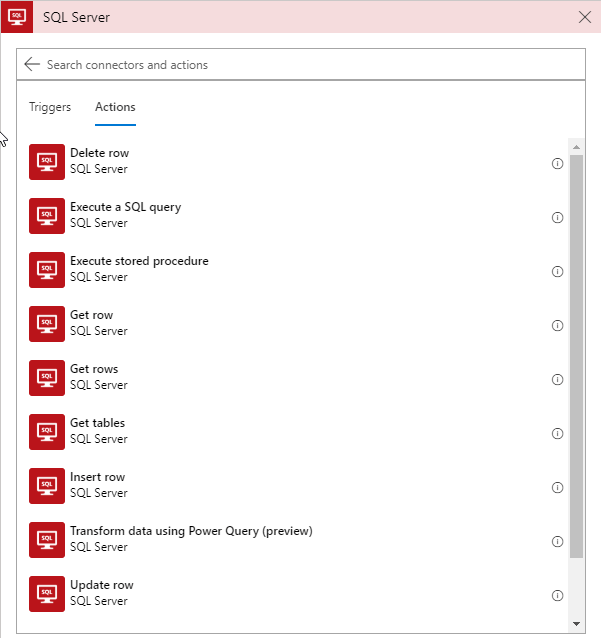Image resolution: width=601 pixels, height=638 pixels.
Task: Show info for Update row
Action: (x=557, y=596)
